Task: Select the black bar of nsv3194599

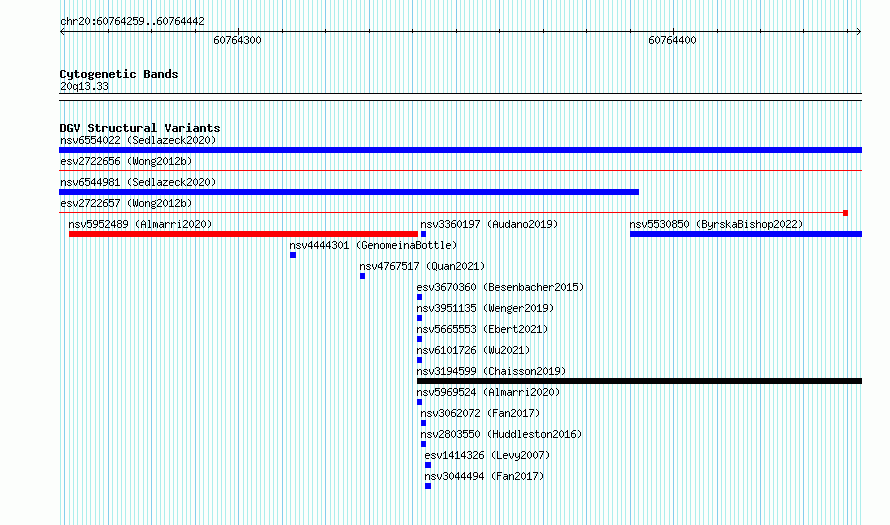Action: (639, 381)
